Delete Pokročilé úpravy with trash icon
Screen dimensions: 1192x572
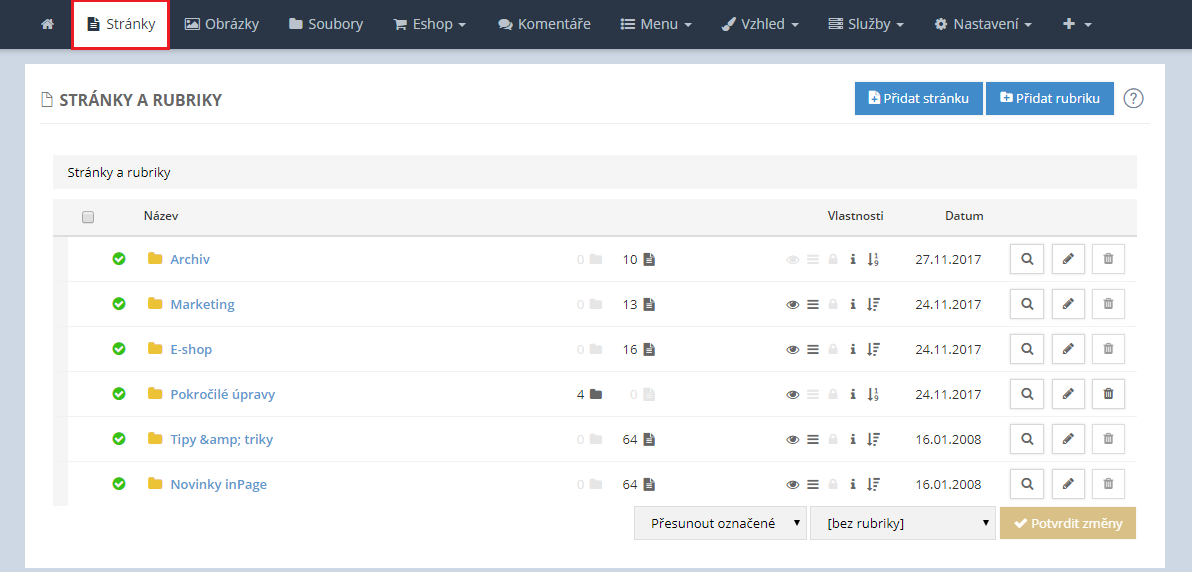coord(1108,394)
